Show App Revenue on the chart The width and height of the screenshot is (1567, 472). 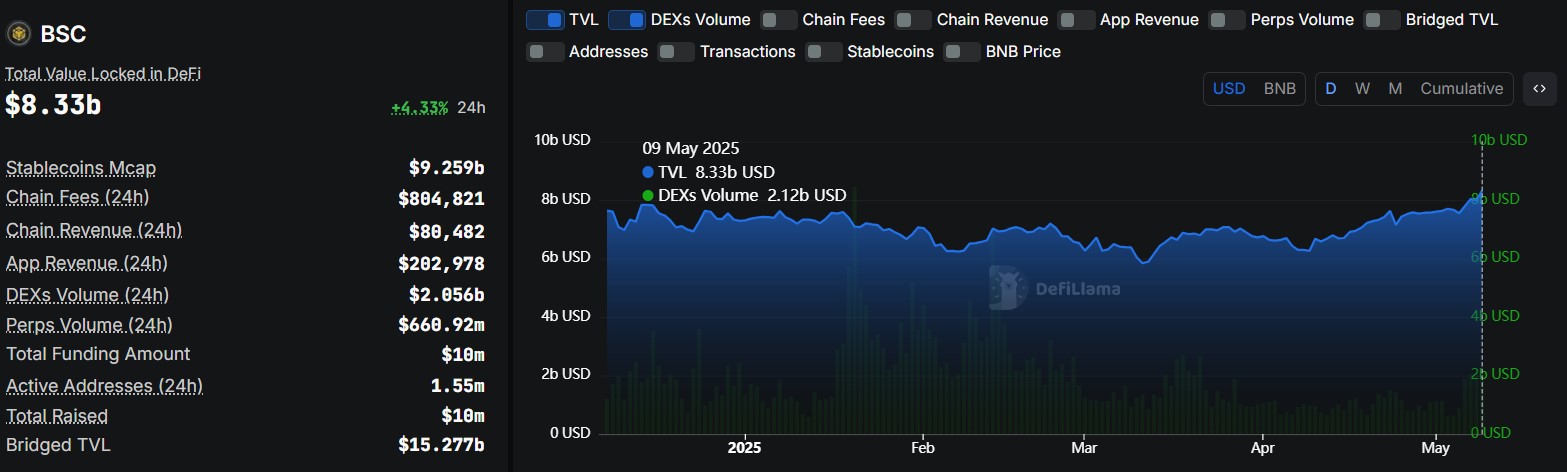coord(1076,20)
